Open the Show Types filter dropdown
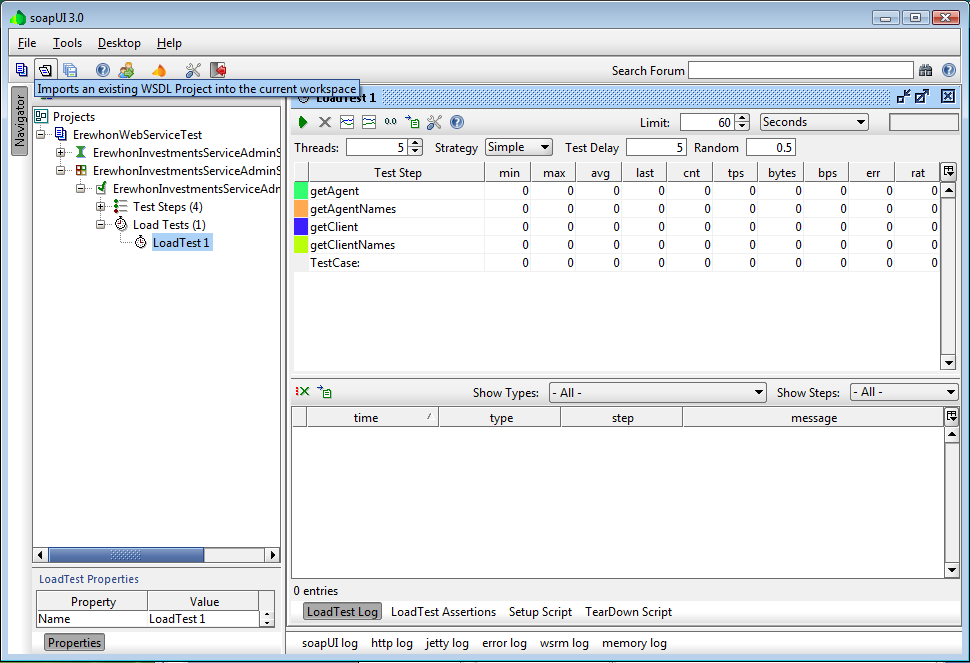Screen dimensions: 970x663 (x=658, y=392)
